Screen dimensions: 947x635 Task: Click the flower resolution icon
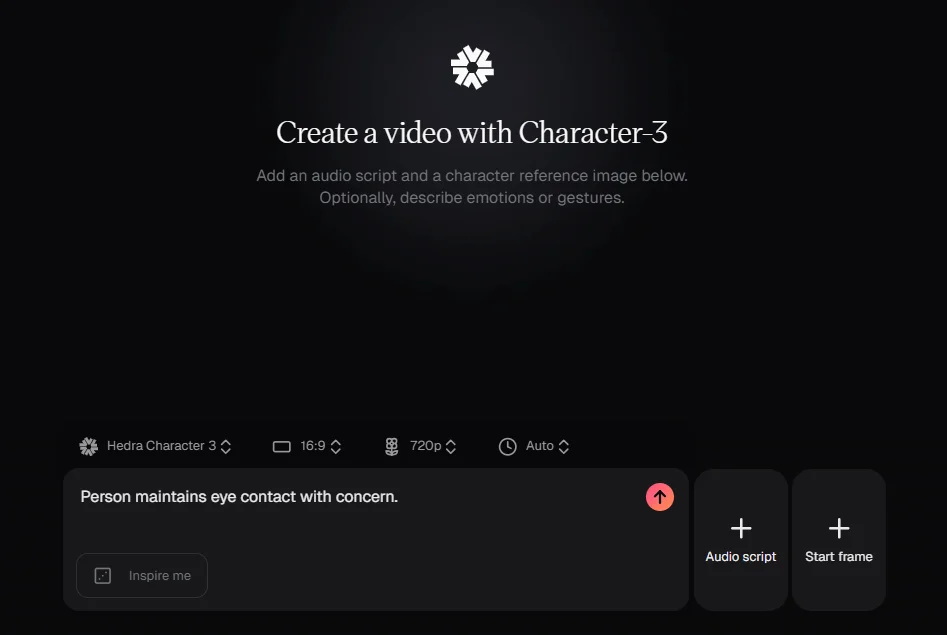pyautogui.click(x=391, y=446)
